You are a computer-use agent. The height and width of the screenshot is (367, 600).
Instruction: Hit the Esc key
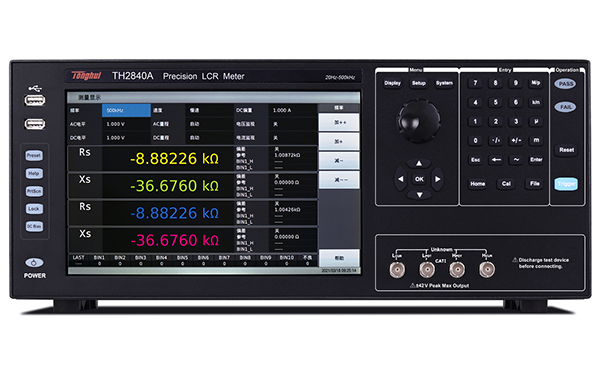coord(476,160)
